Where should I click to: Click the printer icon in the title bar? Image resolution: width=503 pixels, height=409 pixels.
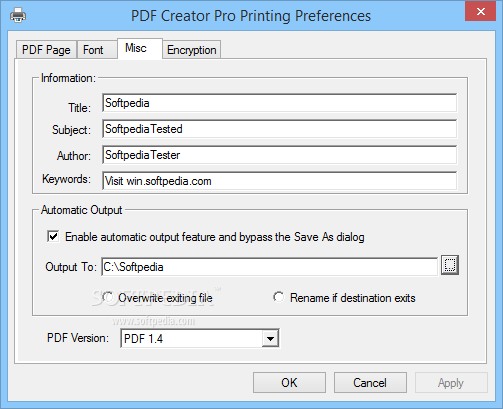(18, 15)
